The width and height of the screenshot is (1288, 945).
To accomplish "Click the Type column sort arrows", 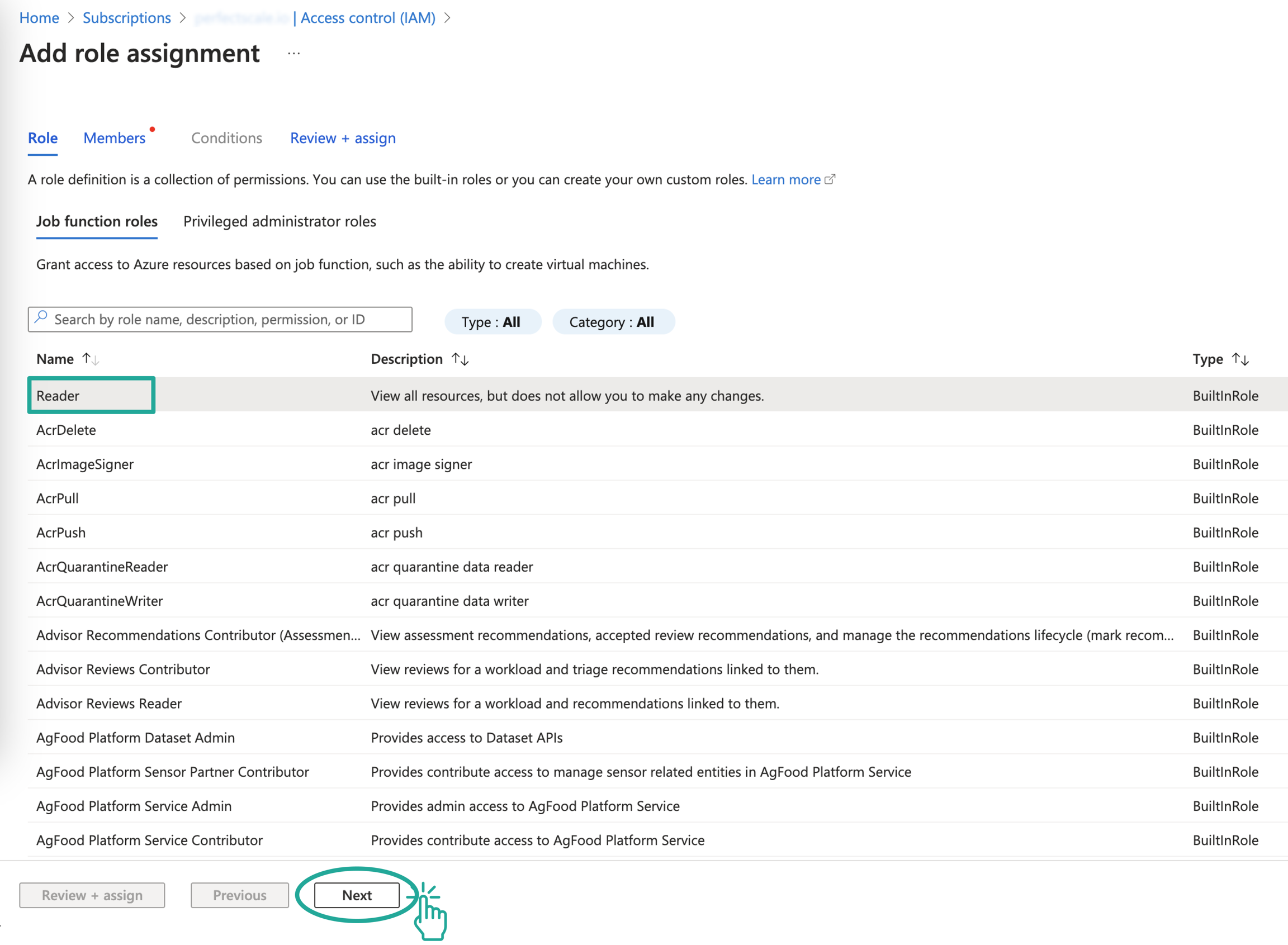I will [x=1239, y=359].
